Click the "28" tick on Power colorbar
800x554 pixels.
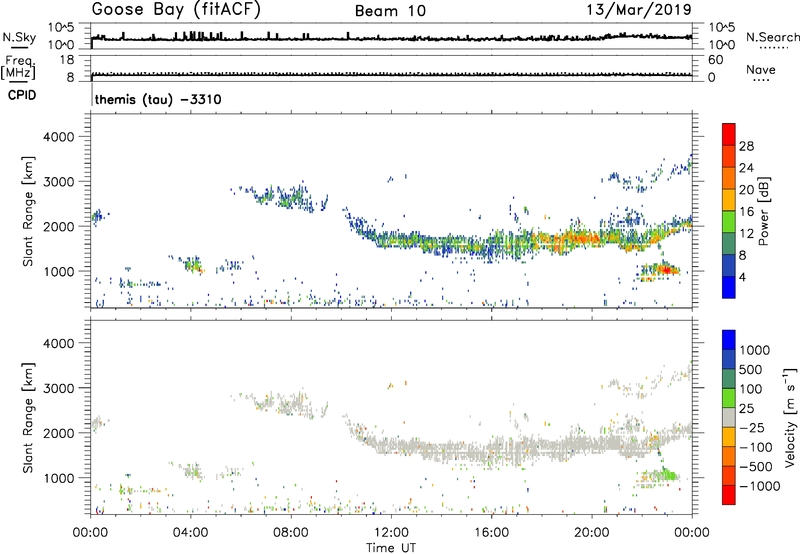point(746,146)
